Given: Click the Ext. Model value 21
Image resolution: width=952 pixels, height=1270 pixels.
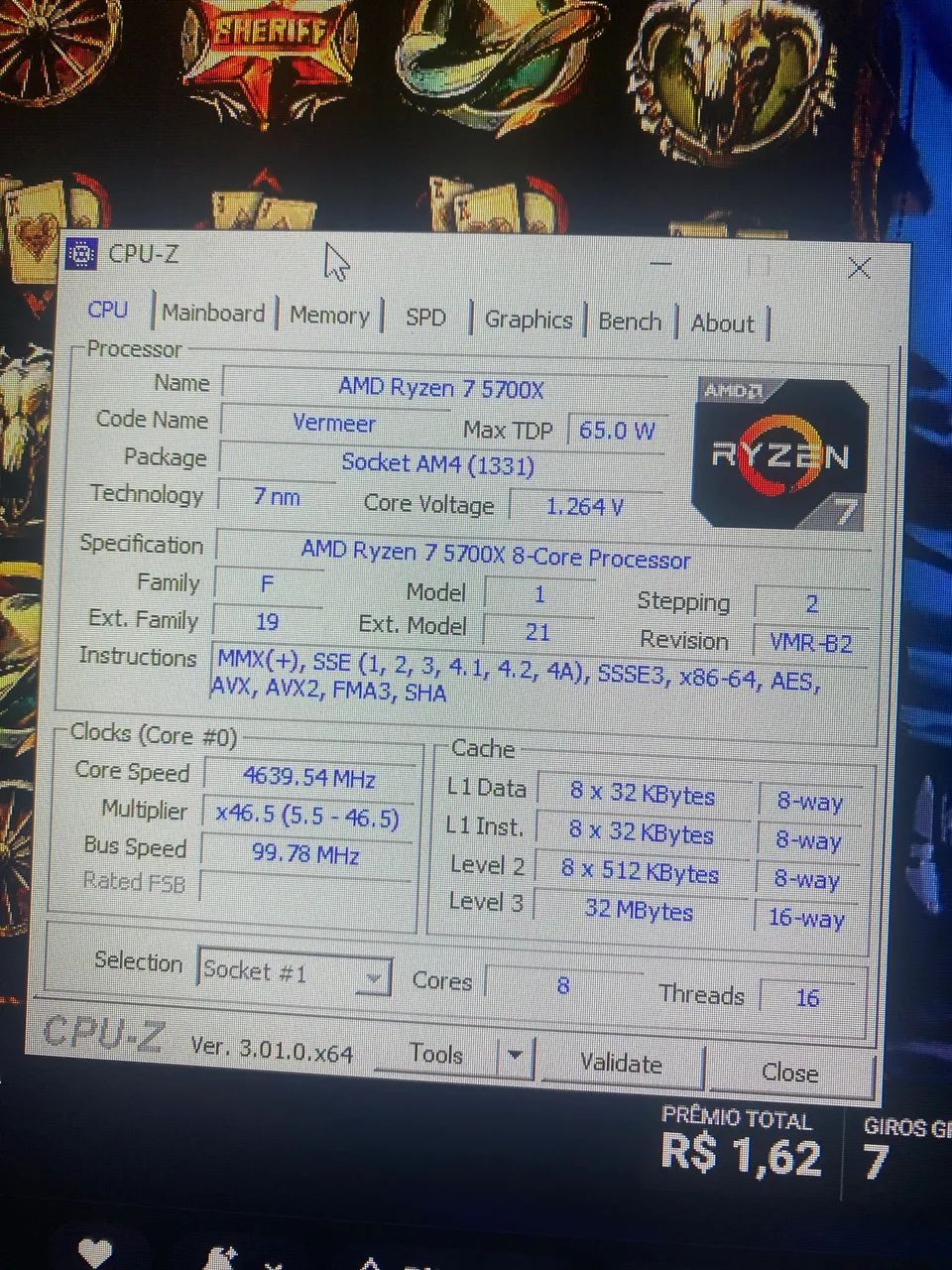Looking at the screenshot, I should pyautogui.click(x=538, y=632).
